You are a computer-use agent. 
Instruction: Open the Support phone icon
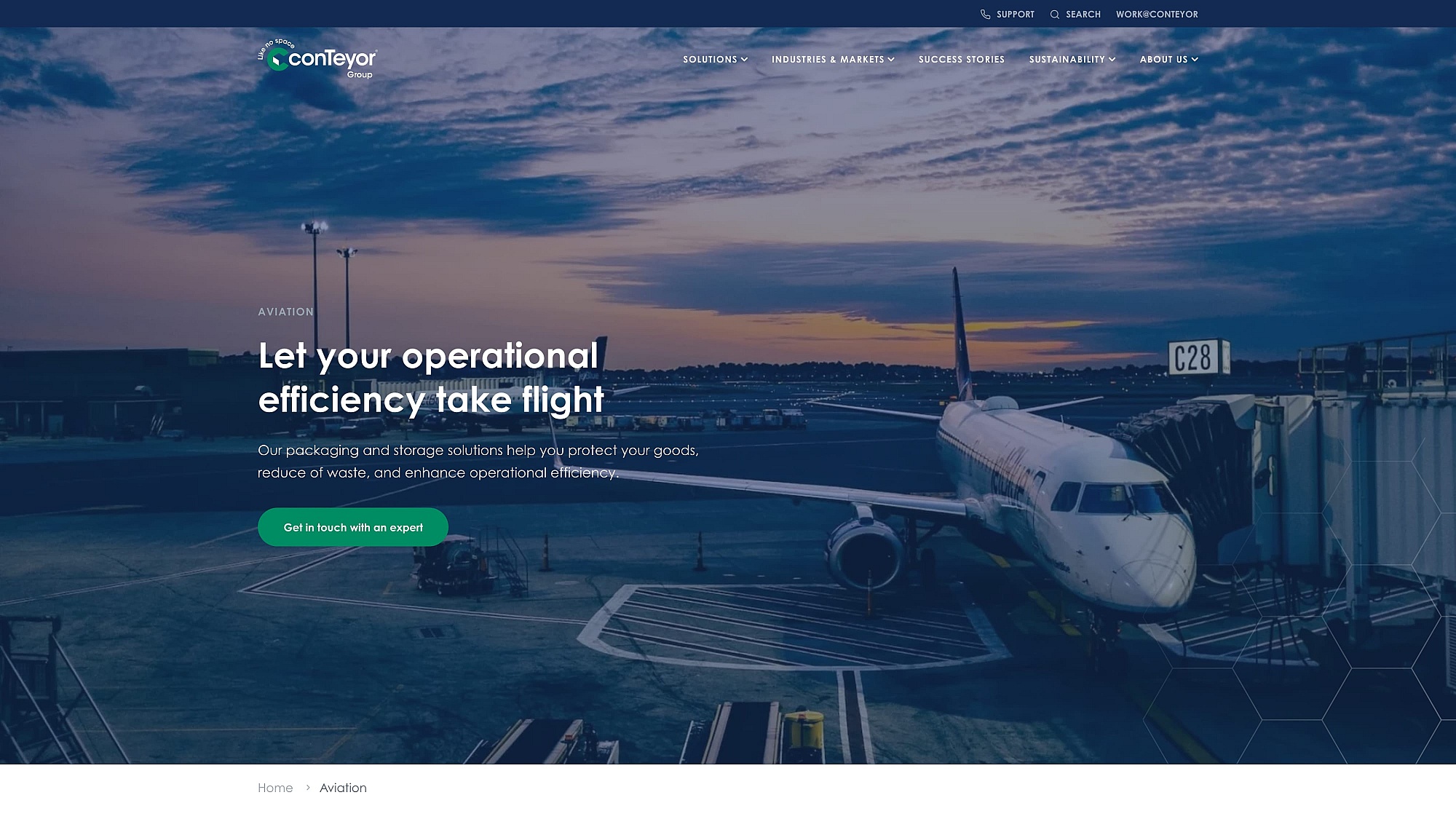pyautogui.click(x=985, y=13)
